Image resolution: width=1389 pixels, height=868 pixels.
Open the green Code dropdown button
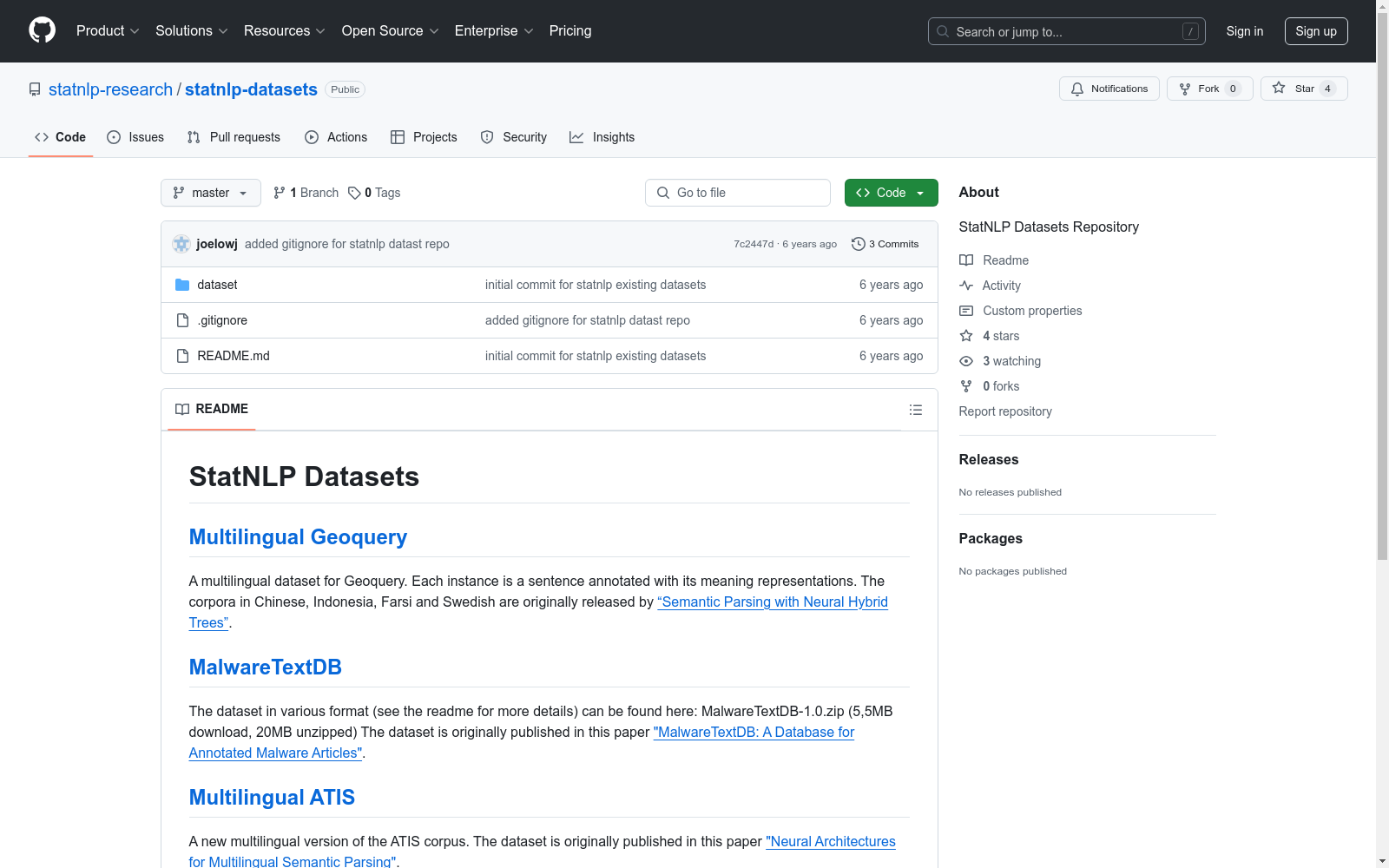[891, 193]
